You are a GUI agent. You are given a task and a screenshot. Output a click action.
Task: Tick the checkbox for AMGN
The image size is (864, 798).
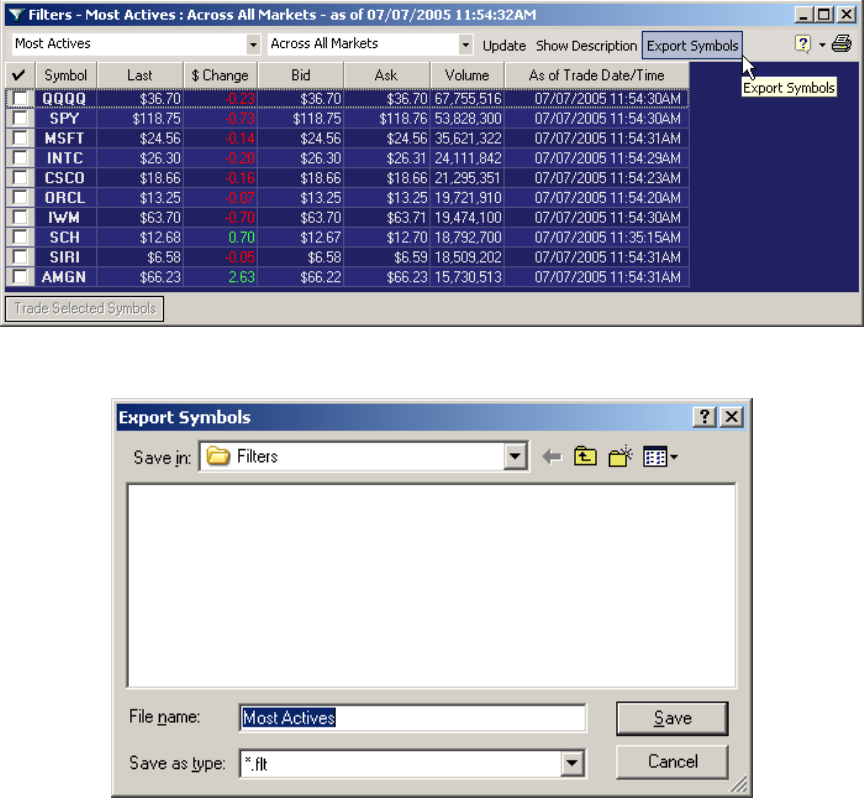(20, 277)
